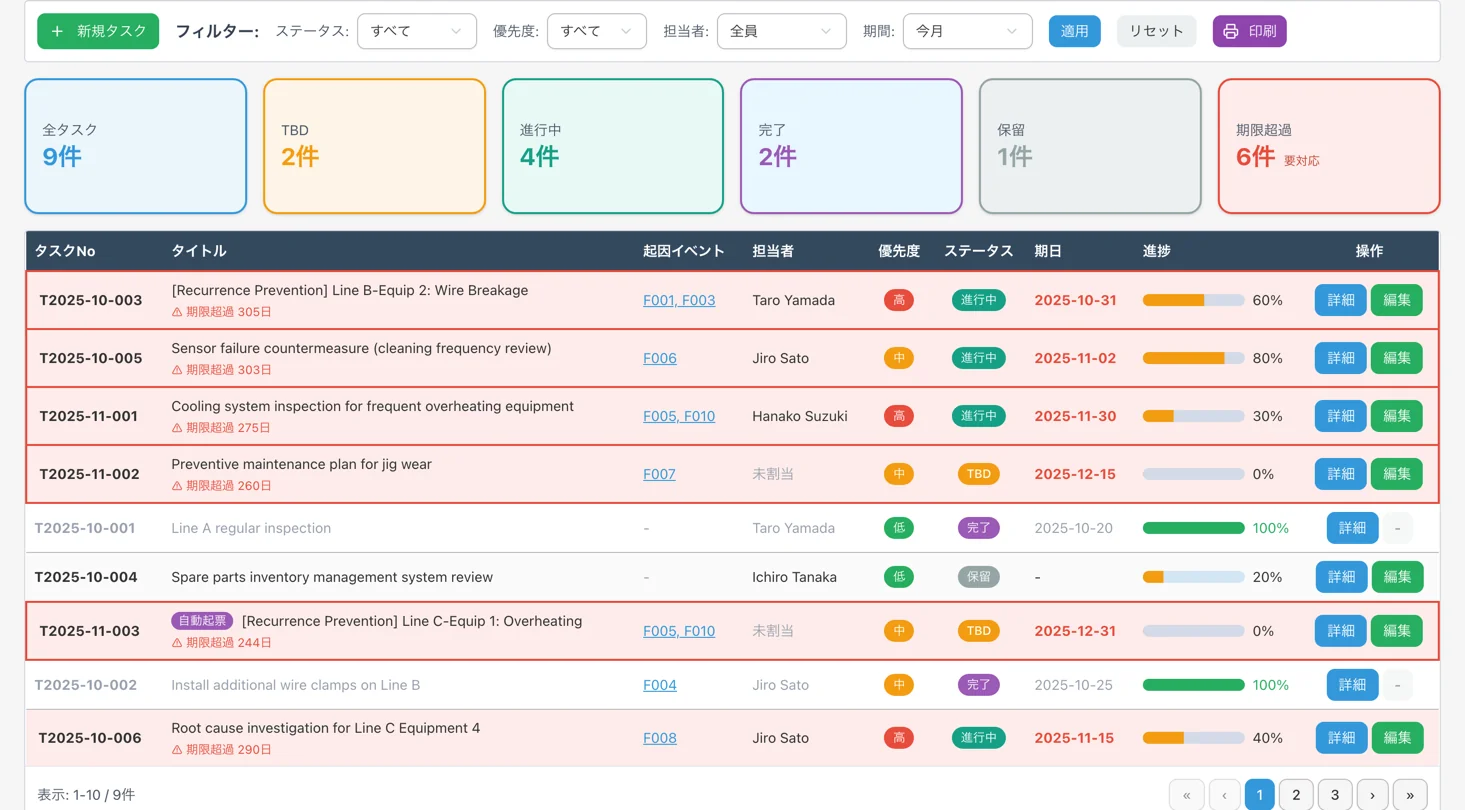Viewport: 1465px width, 810px height.
Task: Go to pagination page 3
Action: point(1334,795)
